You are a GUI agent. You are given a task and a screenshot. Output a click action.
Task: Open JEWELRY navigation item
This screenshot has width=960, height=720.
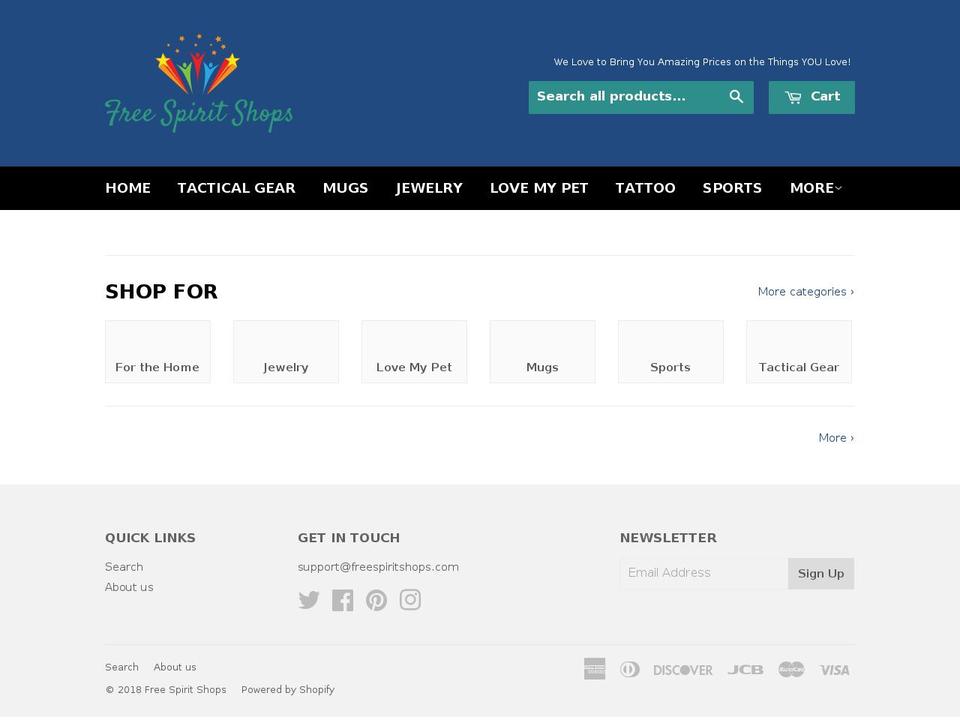(x=429, y=188)
